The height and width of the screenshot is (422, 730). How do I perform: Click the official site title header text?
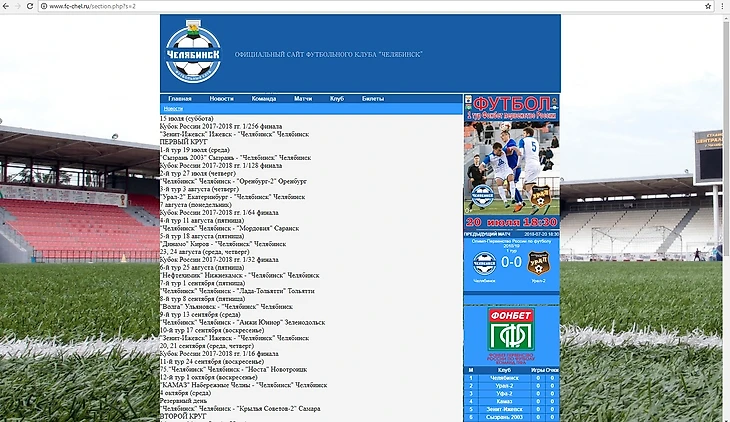[329, 54]
